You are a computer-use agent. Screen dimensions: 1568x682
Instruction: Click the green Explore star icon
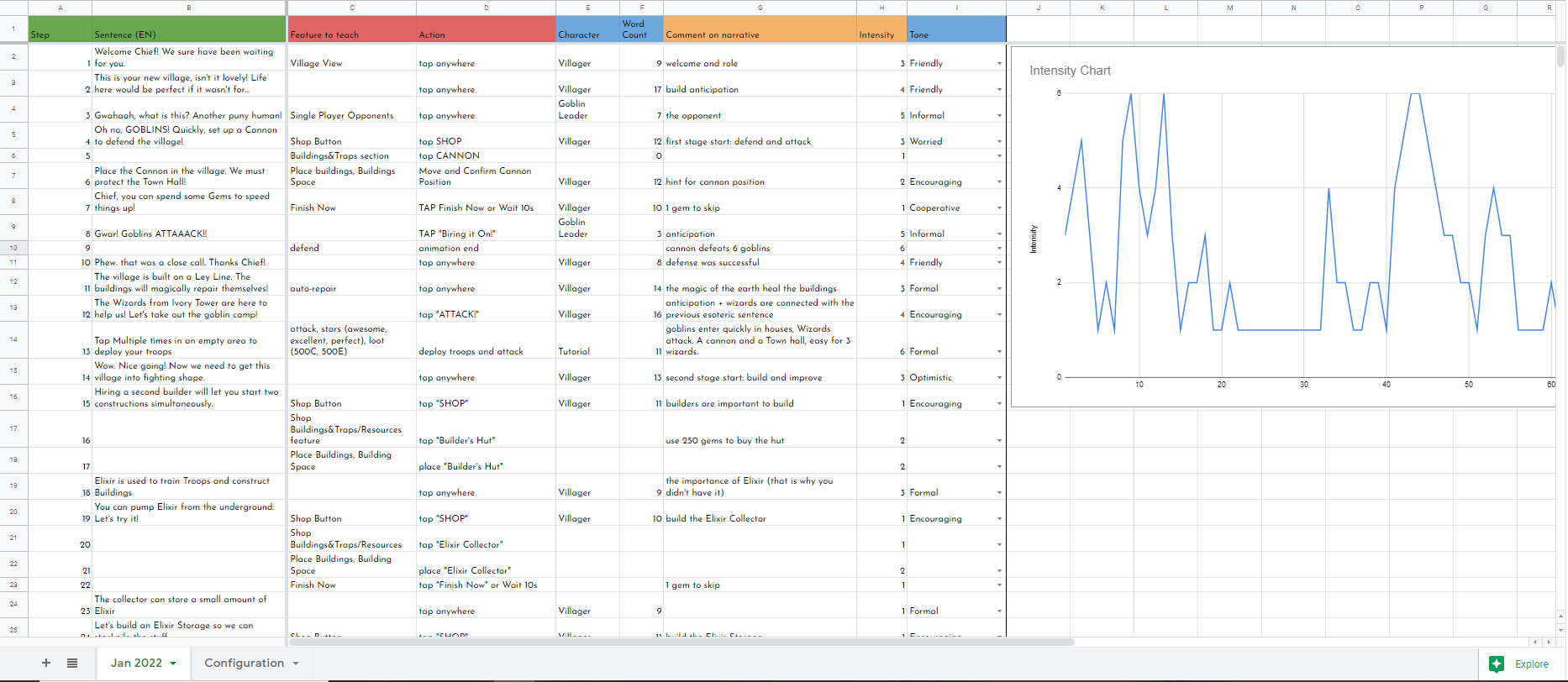pyautogui.click(x=1497, y=664)
